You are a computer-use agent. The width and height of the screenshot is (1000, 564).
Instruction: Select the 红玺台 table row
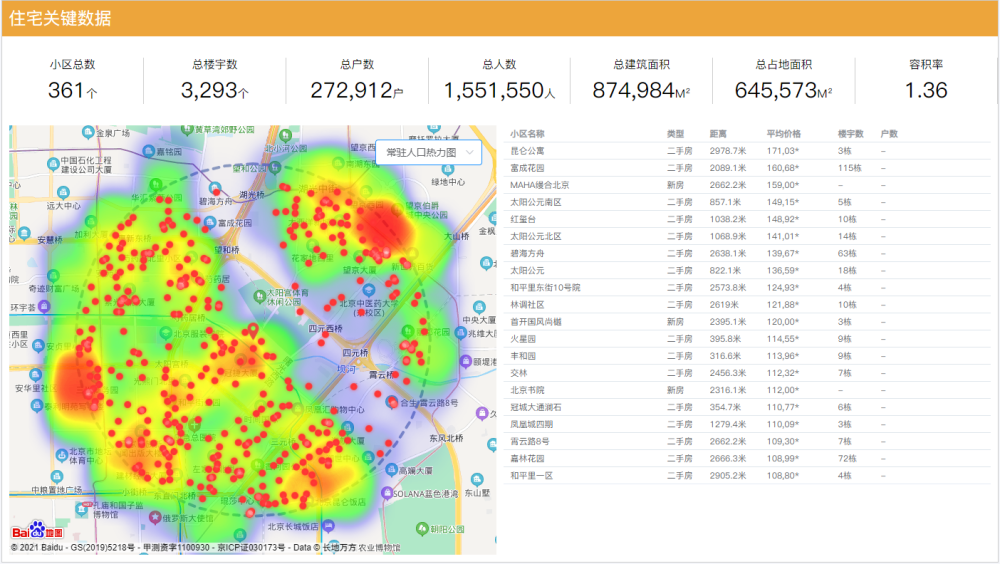747,219
